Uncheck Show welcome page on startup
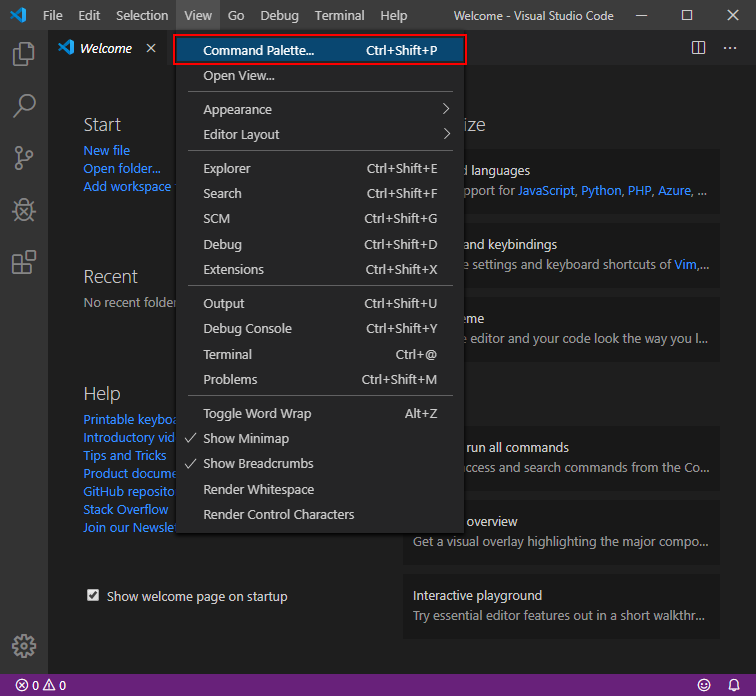Viewport: 756px width, 696px height. (93, 595)
